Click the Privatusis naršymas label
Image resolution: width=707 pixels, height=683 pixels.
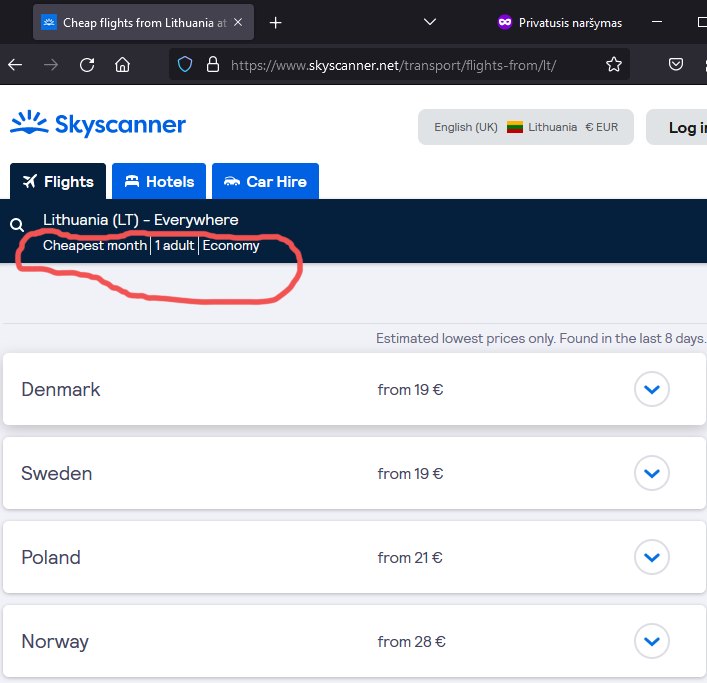tap(570, 23)
